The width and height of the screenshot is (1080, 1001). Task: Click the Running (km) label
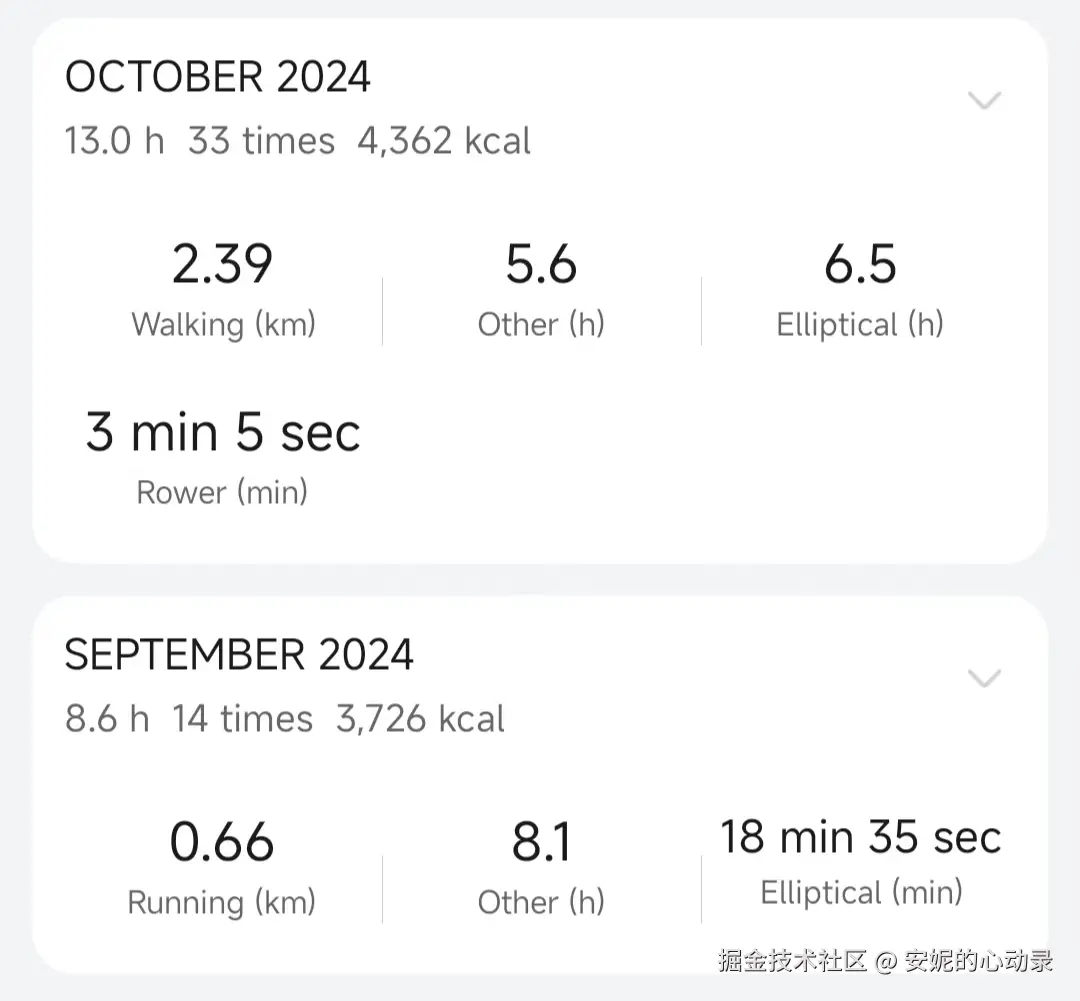[222, 902]
